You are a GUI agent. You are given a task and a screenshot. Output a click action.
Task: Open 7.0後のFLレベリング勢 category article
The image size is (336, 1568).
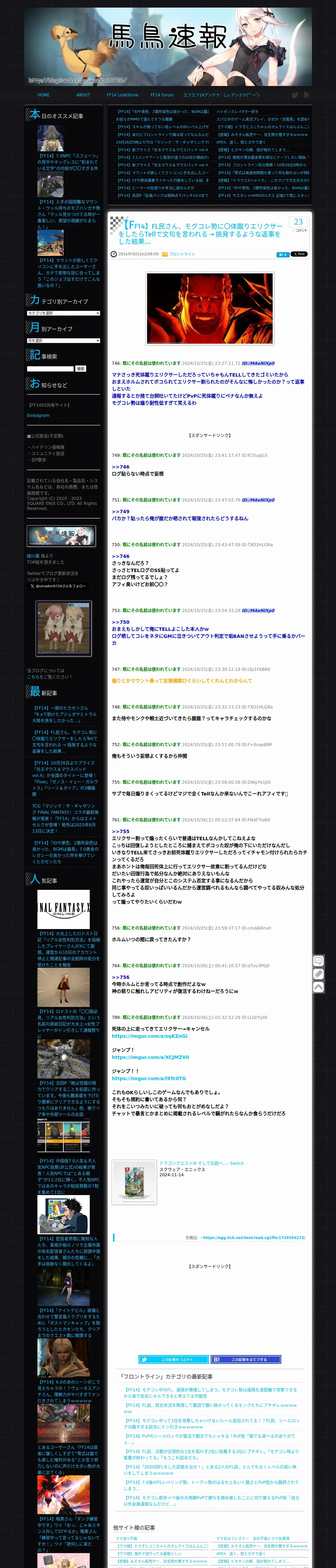[211, 1485]
